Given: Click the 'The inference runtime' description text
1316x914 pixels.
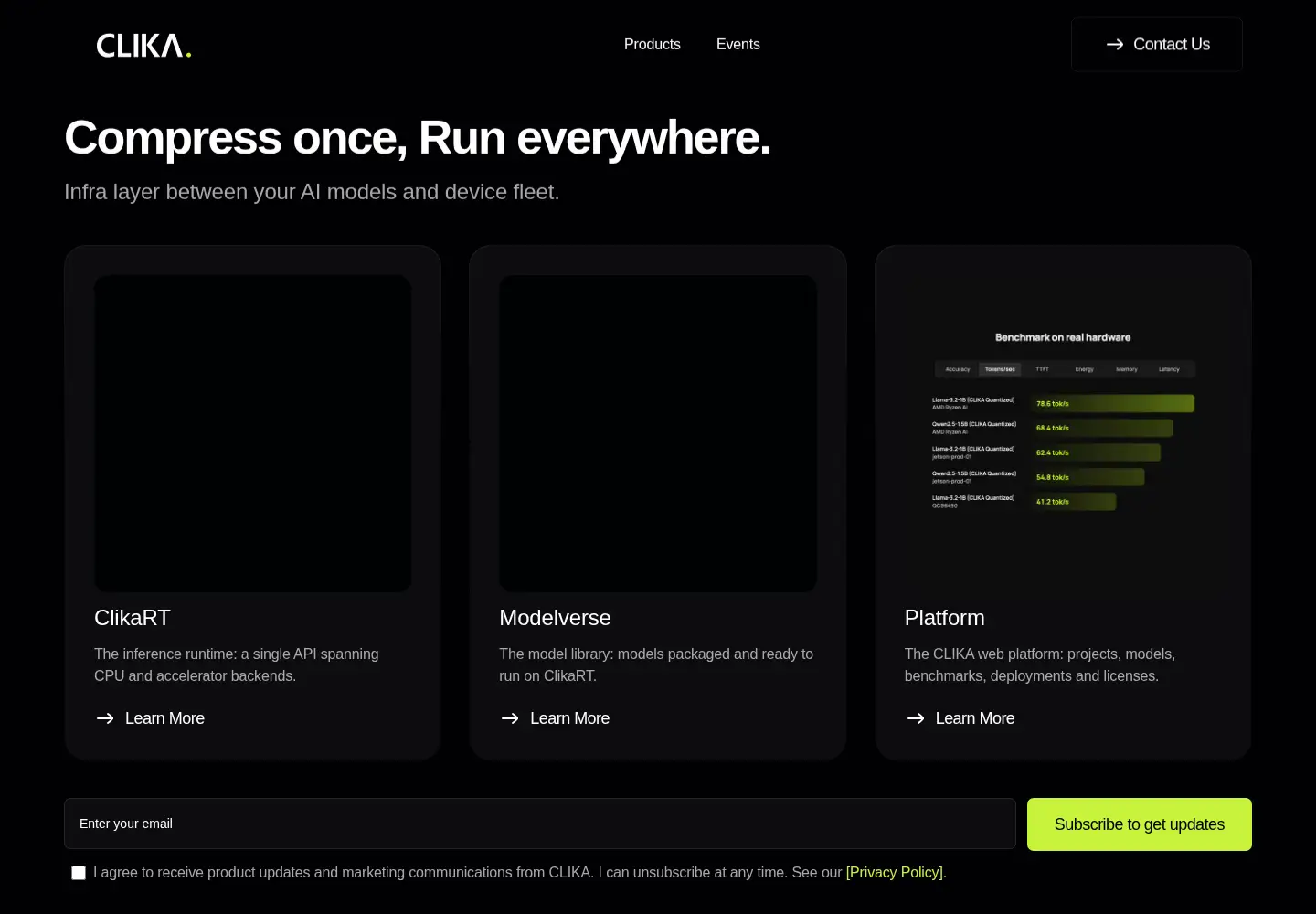Looking at the screenshot, I should click(x=237, y=664).
